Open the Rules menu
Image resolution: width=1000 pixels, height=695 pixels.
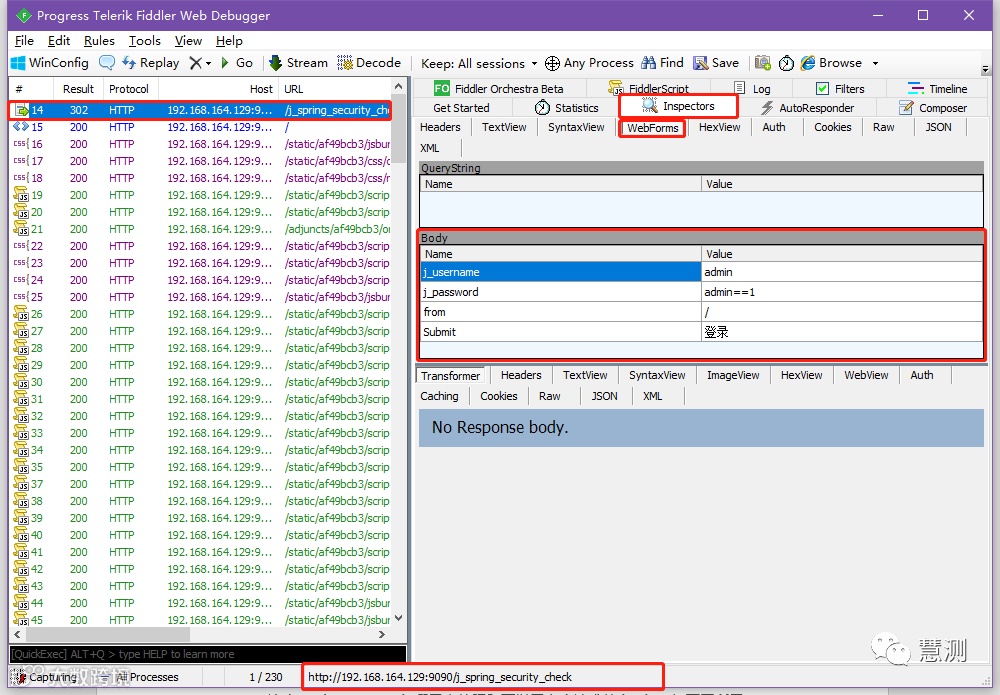point(99,41)
